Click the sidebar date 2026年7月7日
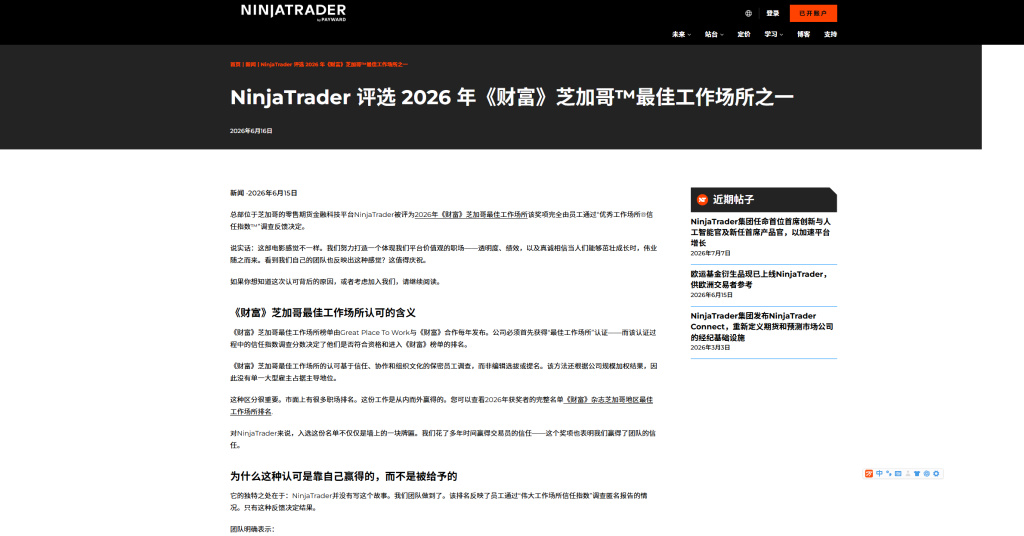The width and height of the screenshot is (1024, 536). [711, 253]
